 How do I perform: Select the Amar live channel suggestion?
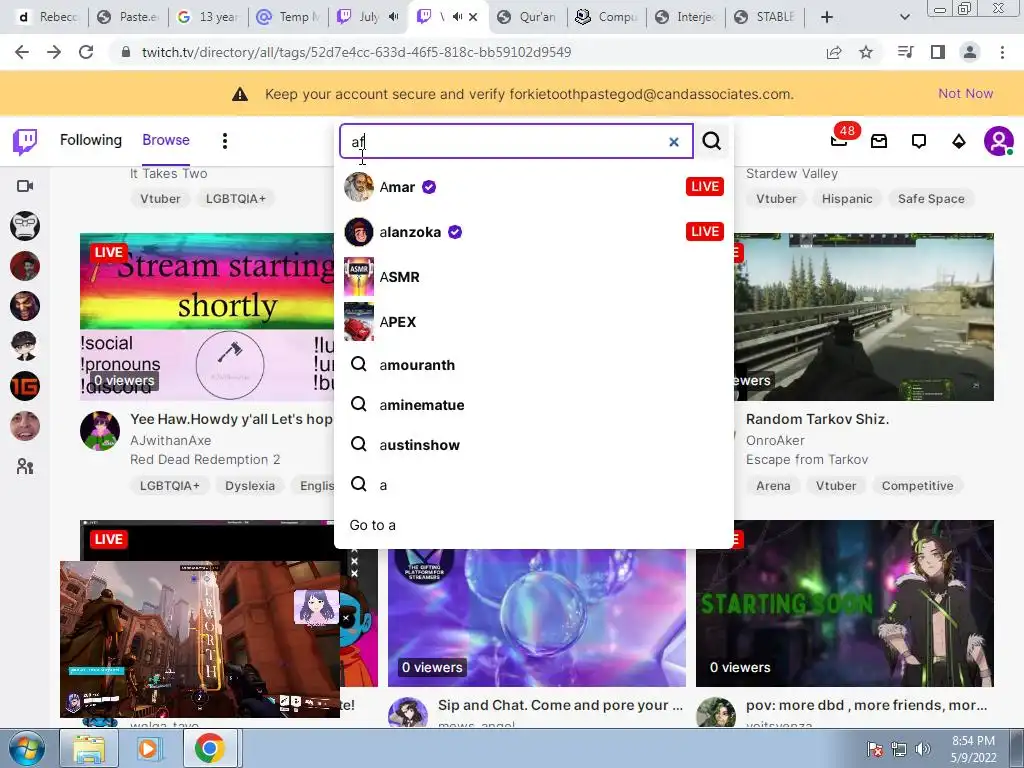(x=534, y=187)
